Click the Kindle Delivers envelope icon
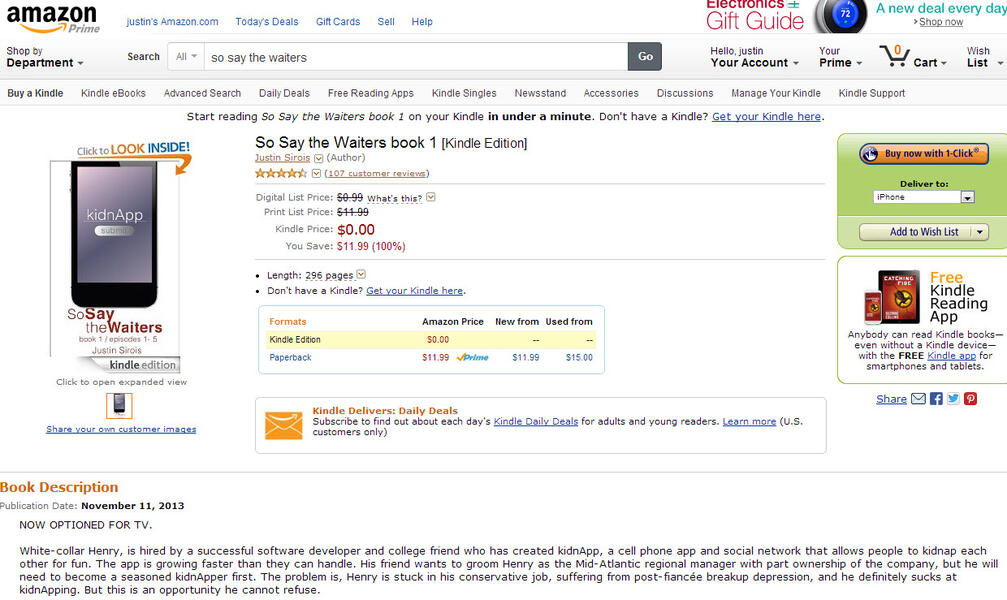 point(283,425)
